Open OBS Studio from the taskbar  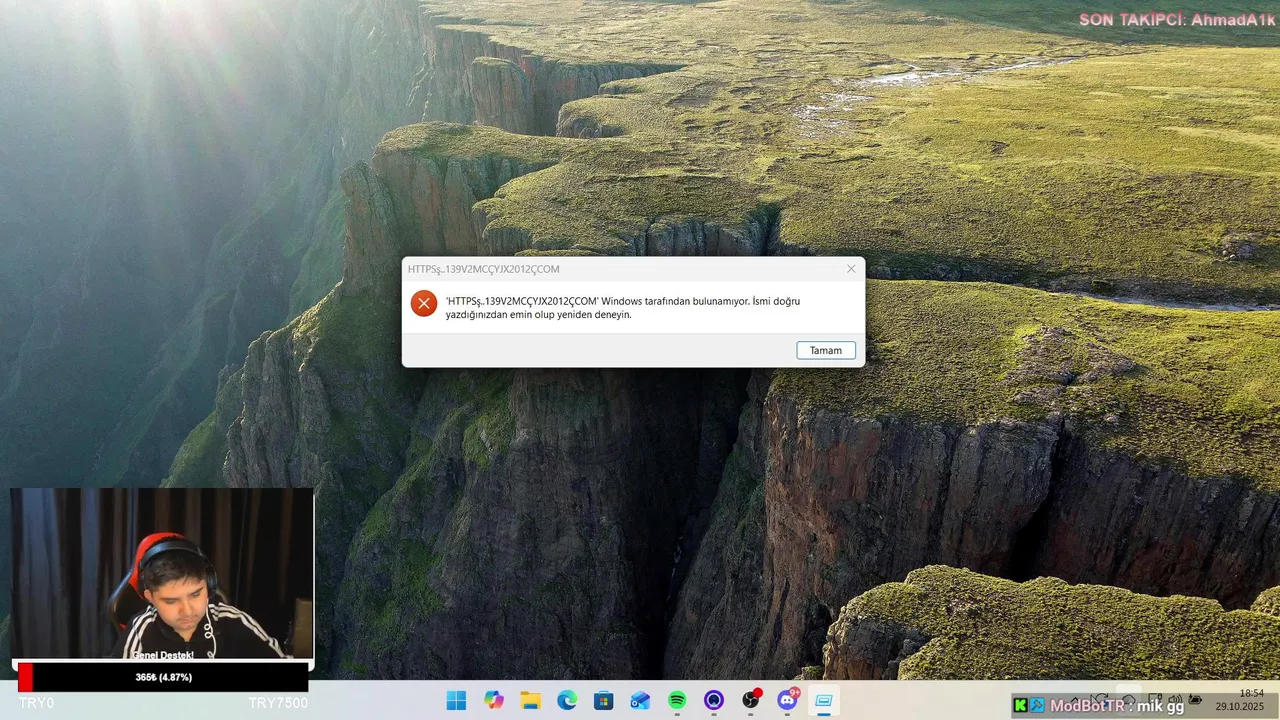(x=751, y=701)
